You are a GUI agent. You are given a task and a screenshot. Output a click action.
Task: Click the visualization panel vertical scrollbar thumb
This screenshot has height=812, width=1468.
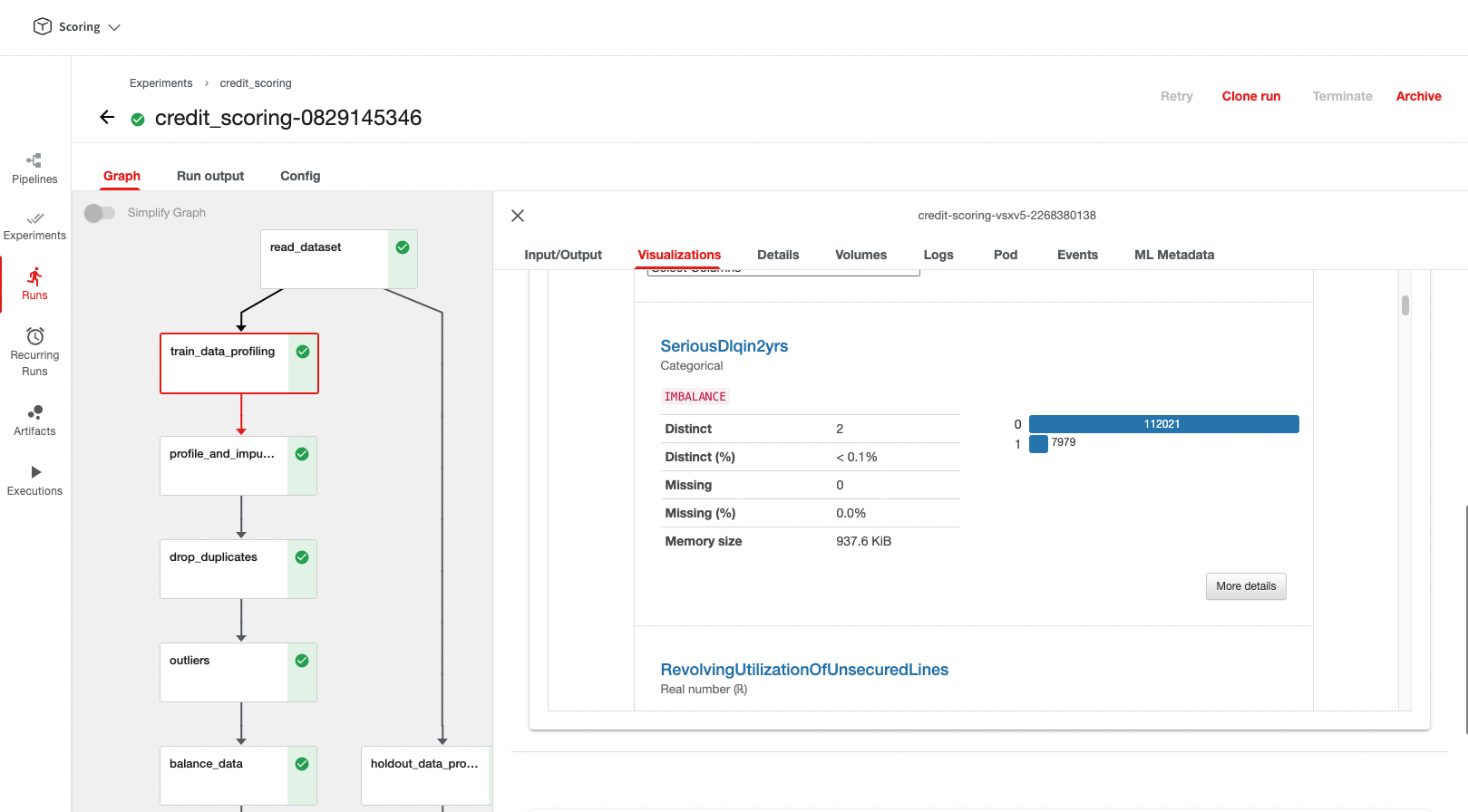coord(1405,305)
